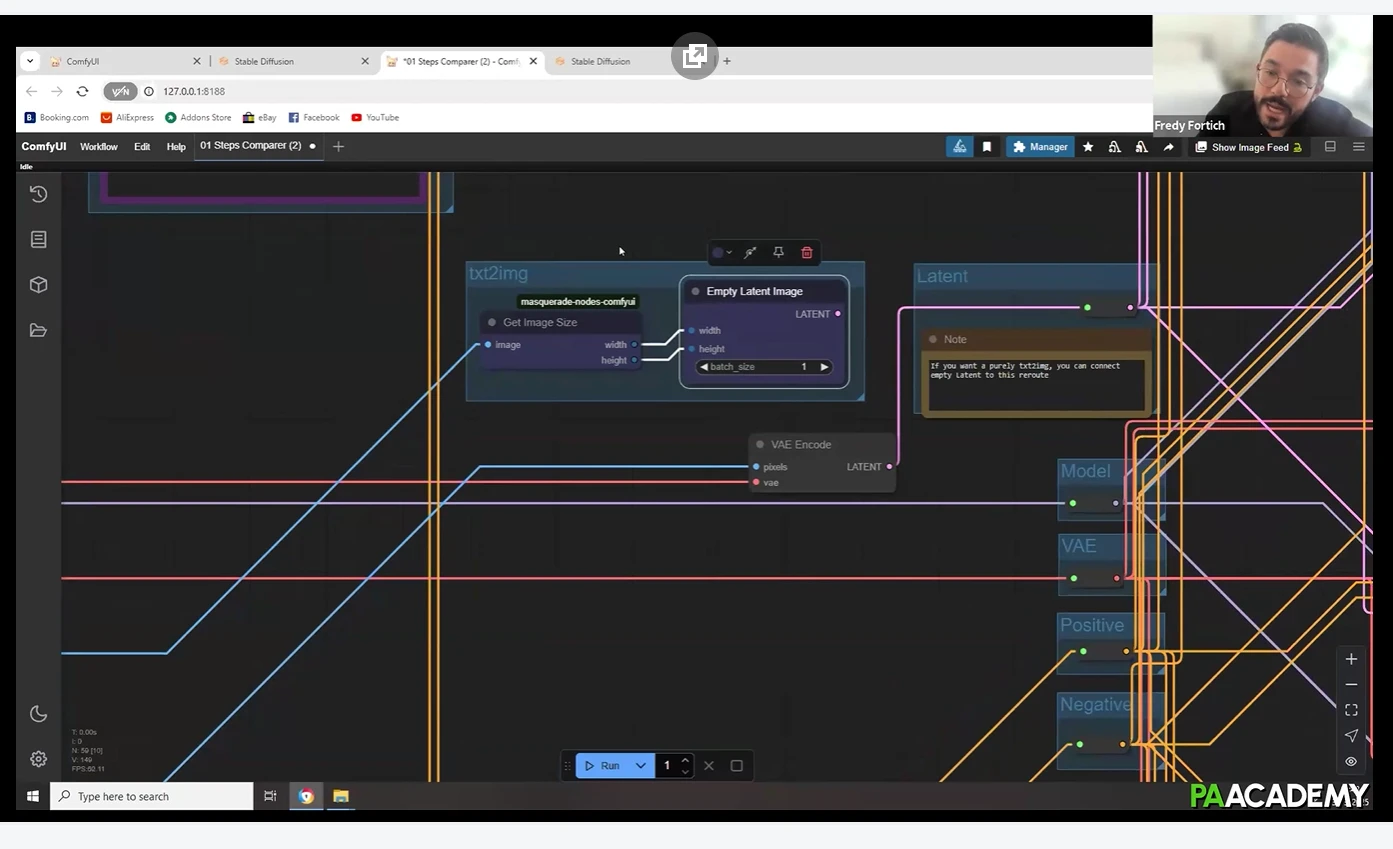Open the Windows Start menu

pyautogui.click(x=33, y=796)
